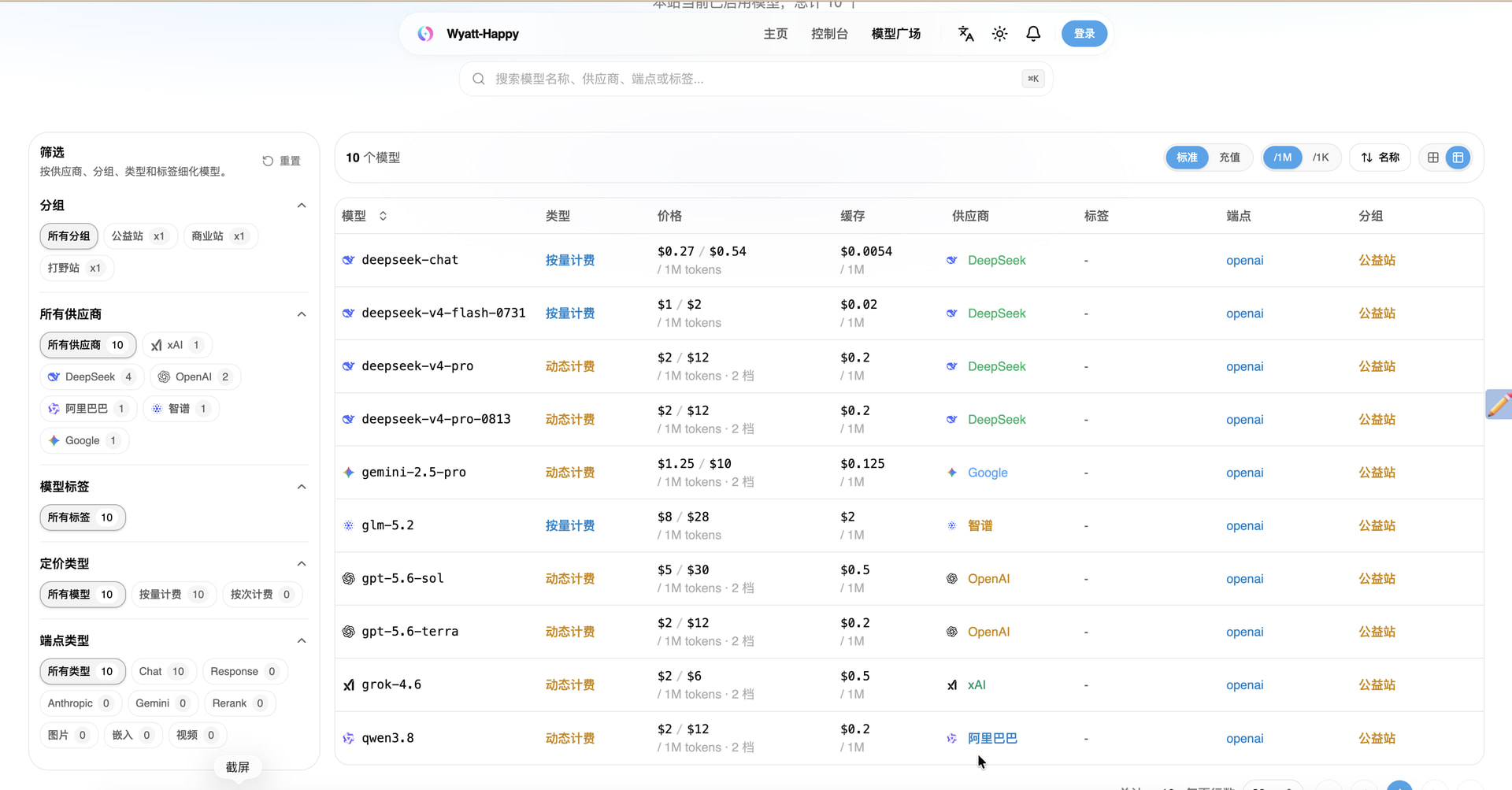Click the deepseek-chat model icon
This screenshot has height=790, width=1512.
pyautogui.click(x=348, y=260)
